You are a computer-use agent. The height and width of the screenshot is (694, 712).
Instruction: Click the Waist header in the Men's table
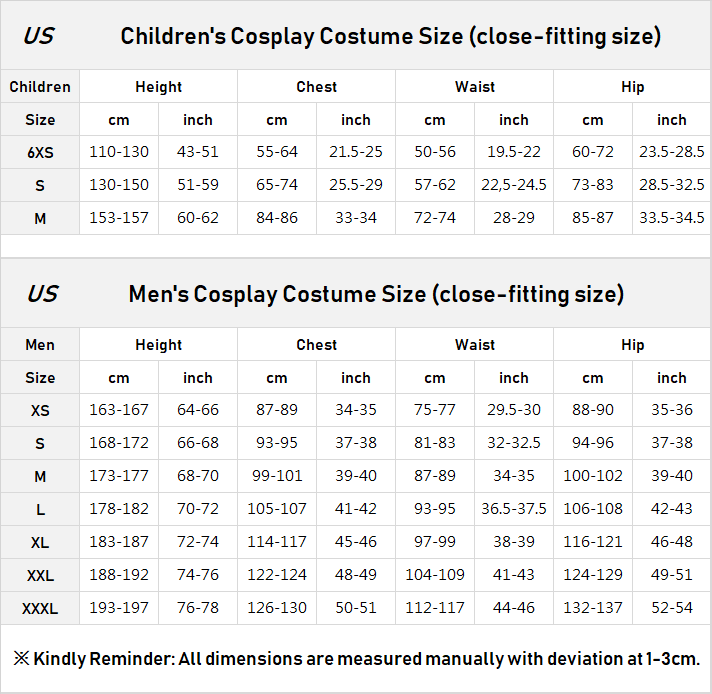[474, 345]
